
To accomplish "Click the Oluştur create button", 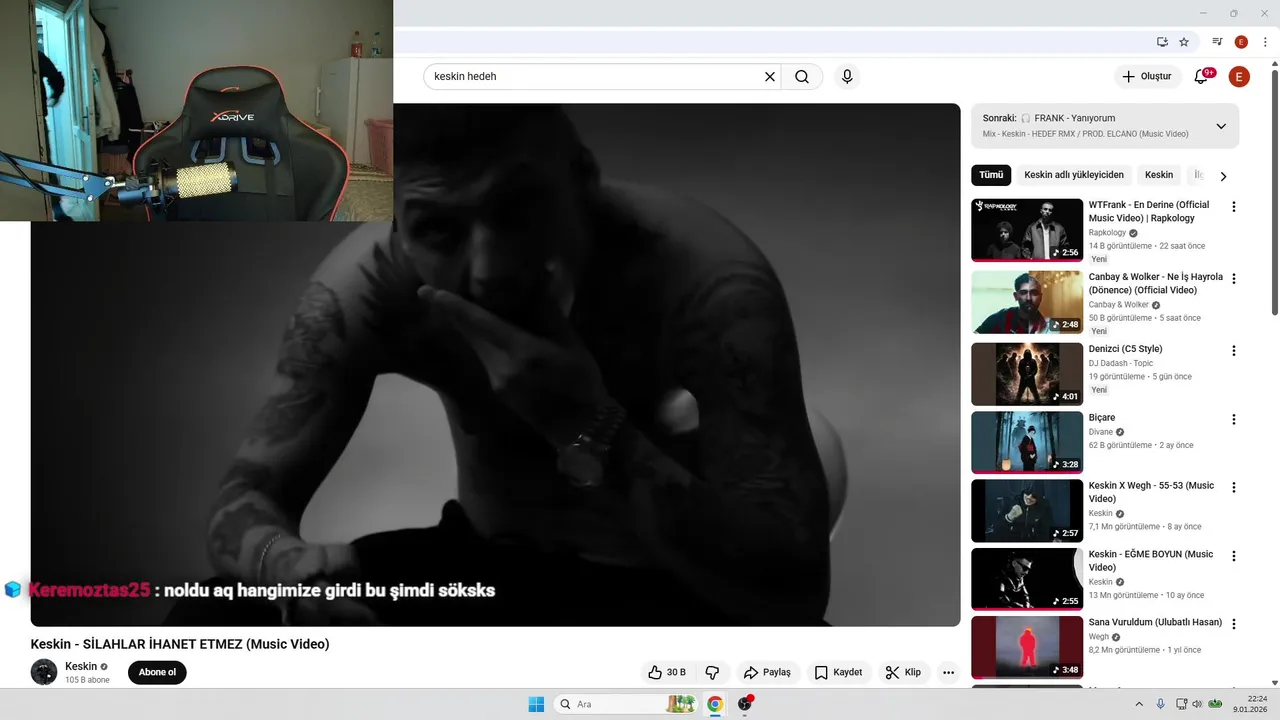I will tap(1146, 76).
